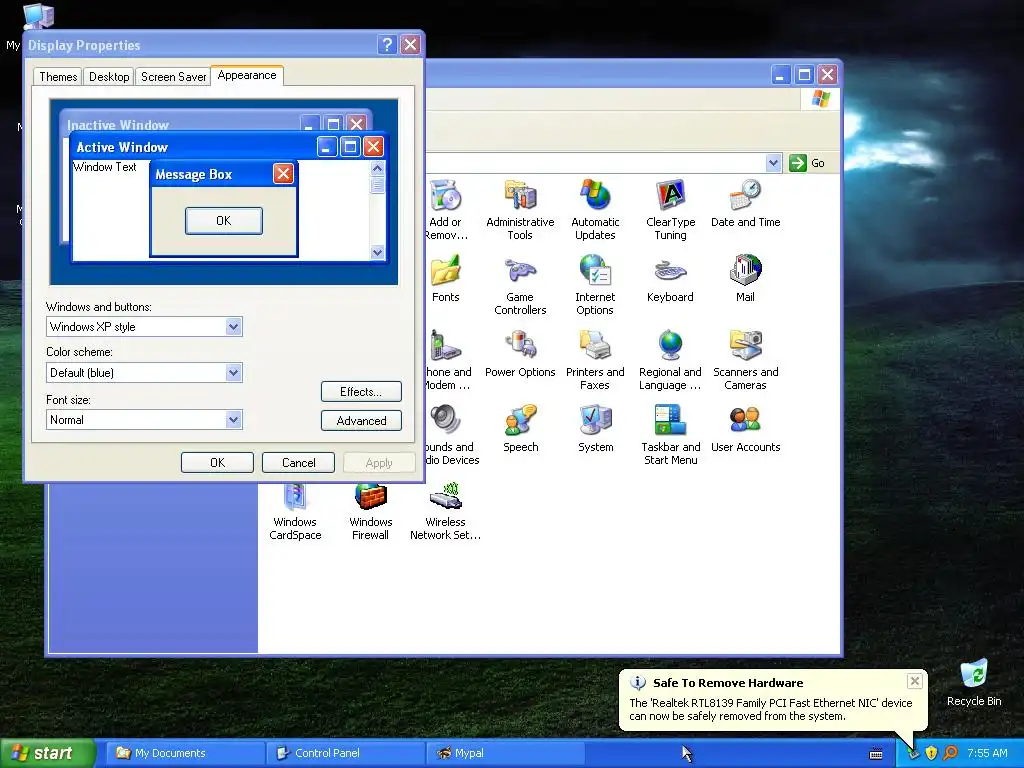Switch to the Desktop tab
Viewport: 1024px width, 768px height.
click(109, 77)
